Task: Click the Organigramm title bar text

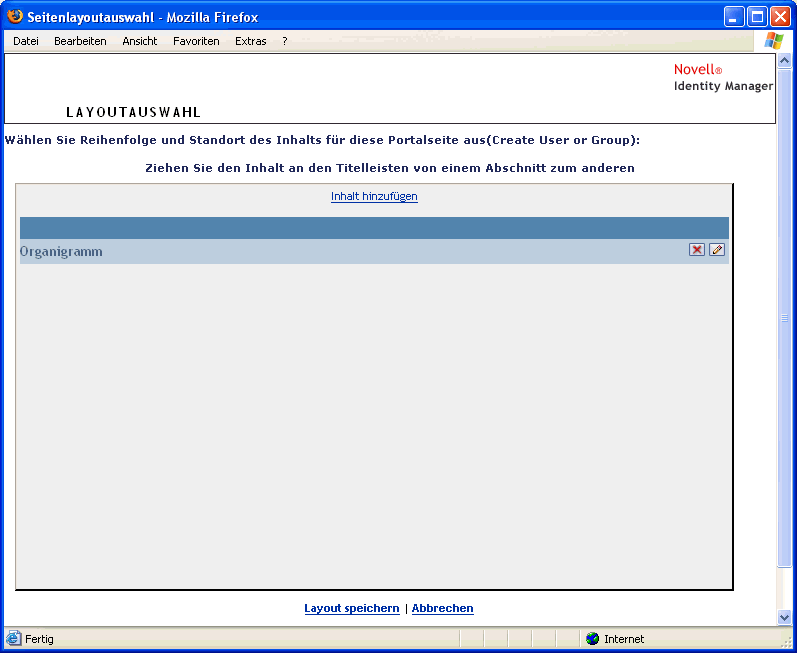Action: pos(61,252)
